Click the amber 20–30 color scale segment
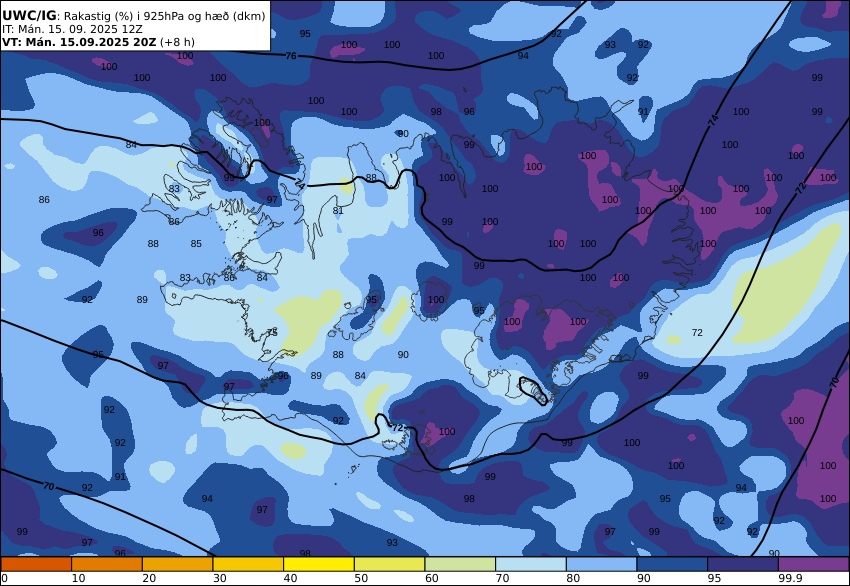Screen dimensions: 850x586 [x=177, y=564]
